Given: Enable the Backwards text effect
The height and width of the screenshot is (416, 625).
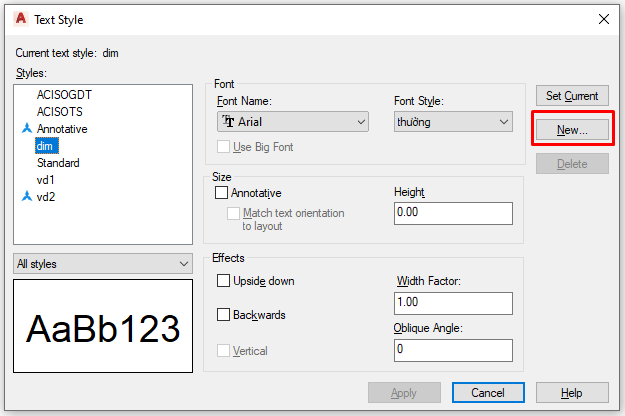Looking at the screenshot, I should tap(224, 315).
